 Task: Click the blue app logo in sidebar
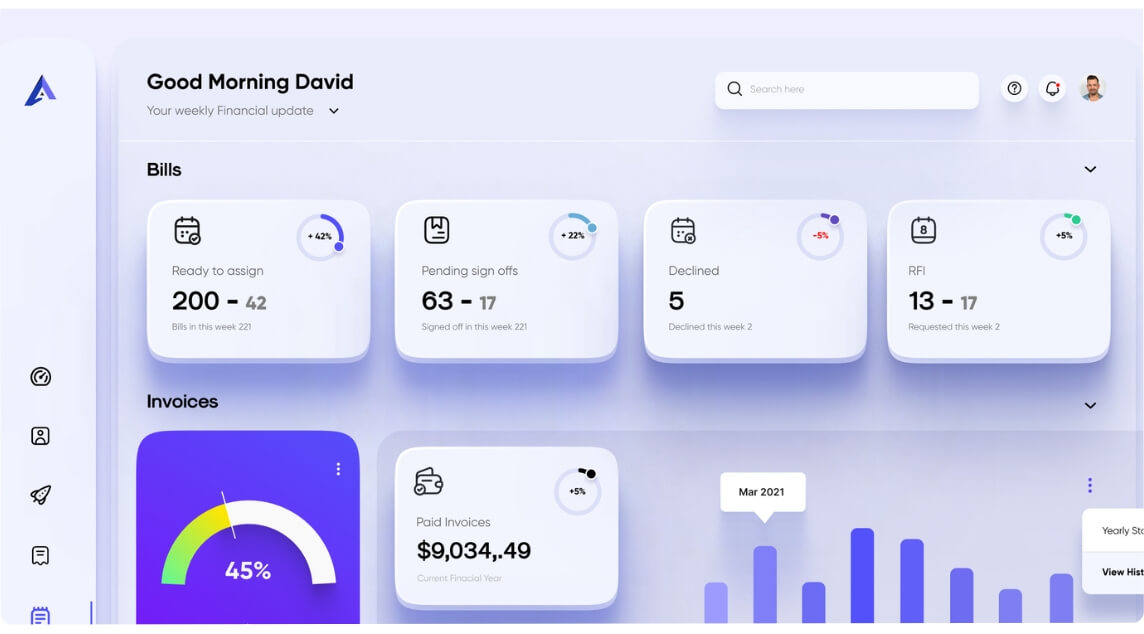(40, 91)
